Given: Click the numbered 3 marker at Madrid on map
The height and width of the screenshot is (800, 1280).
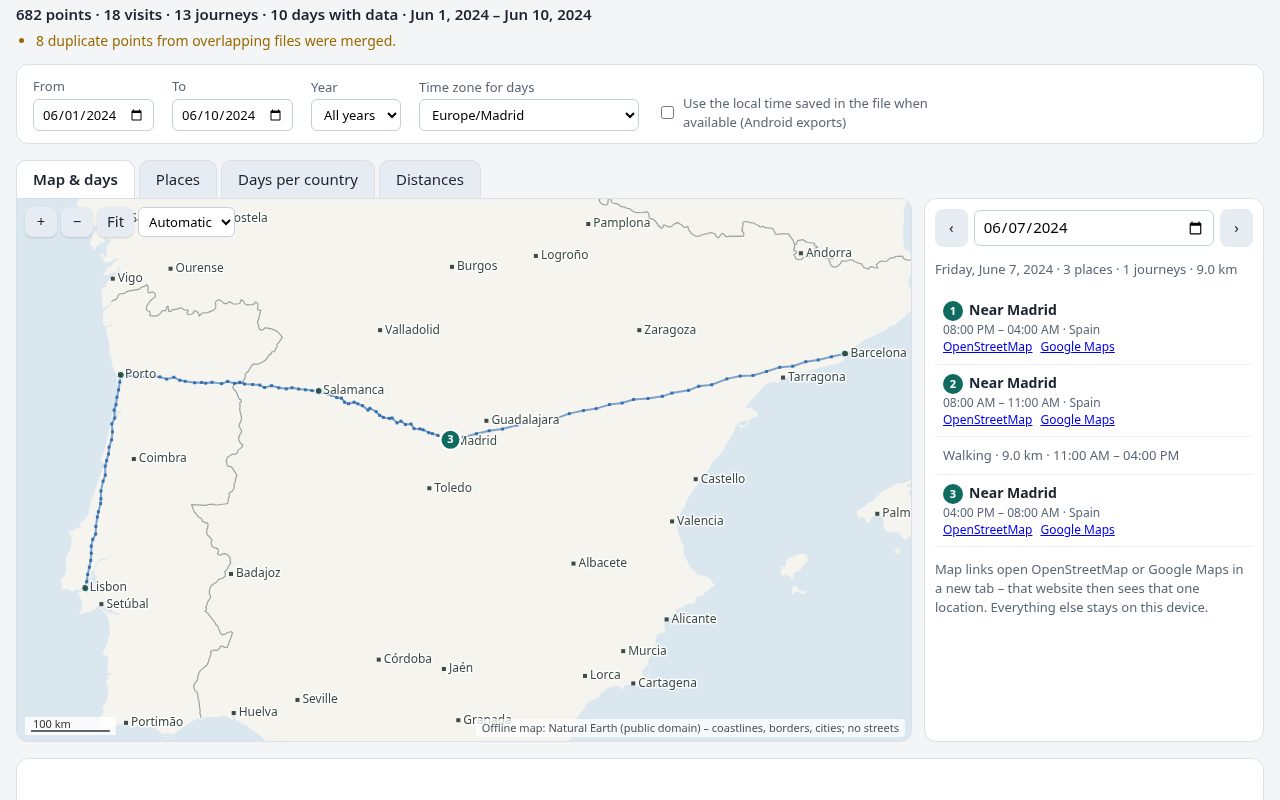Looking at the screenshot, I should pyautogui.click(x=450, y=439).
